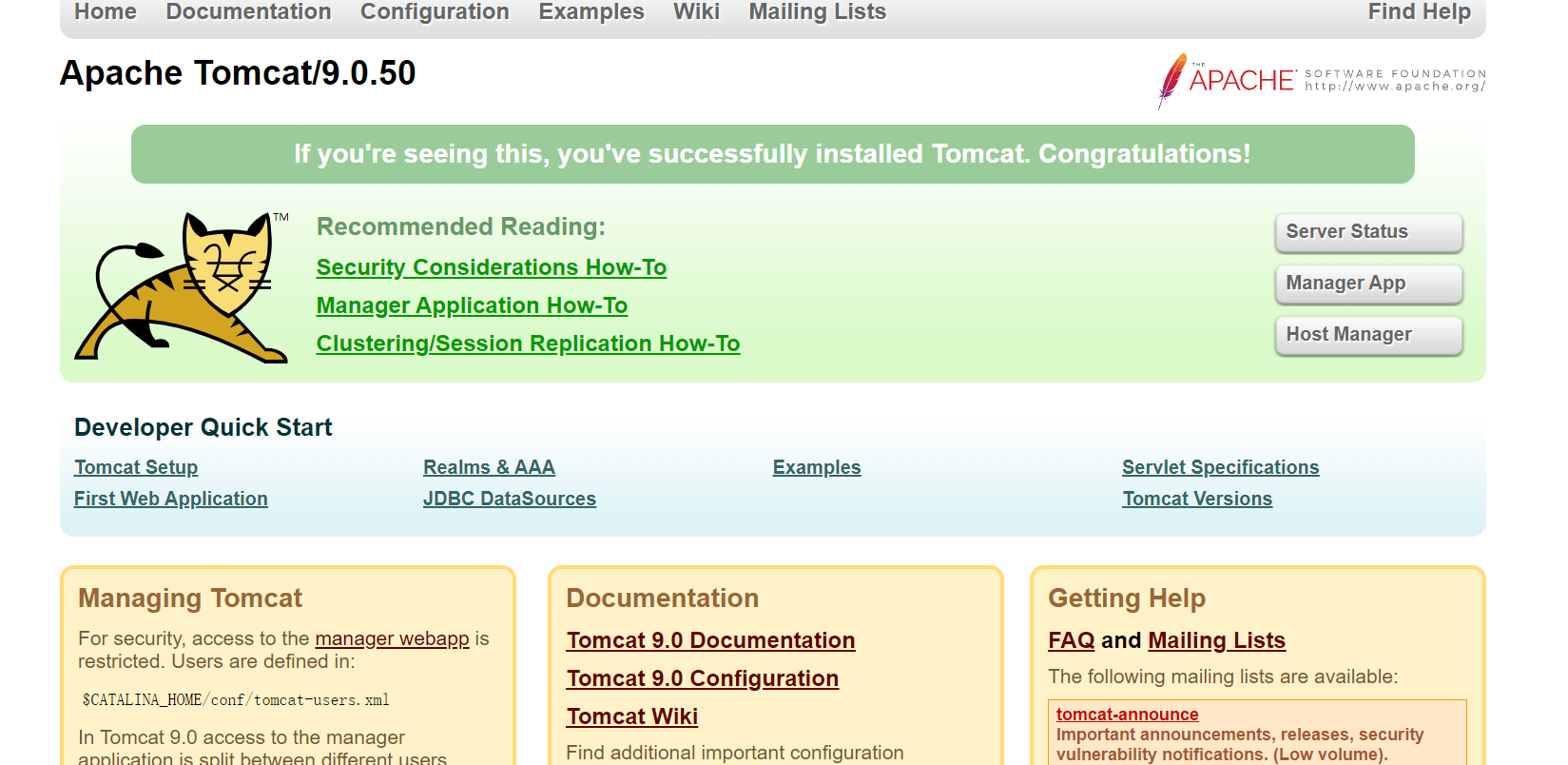The height and width of the screenshot is (765, 1568).
Task: Click the Managing Tomcat heading
Action: [190, 598]
